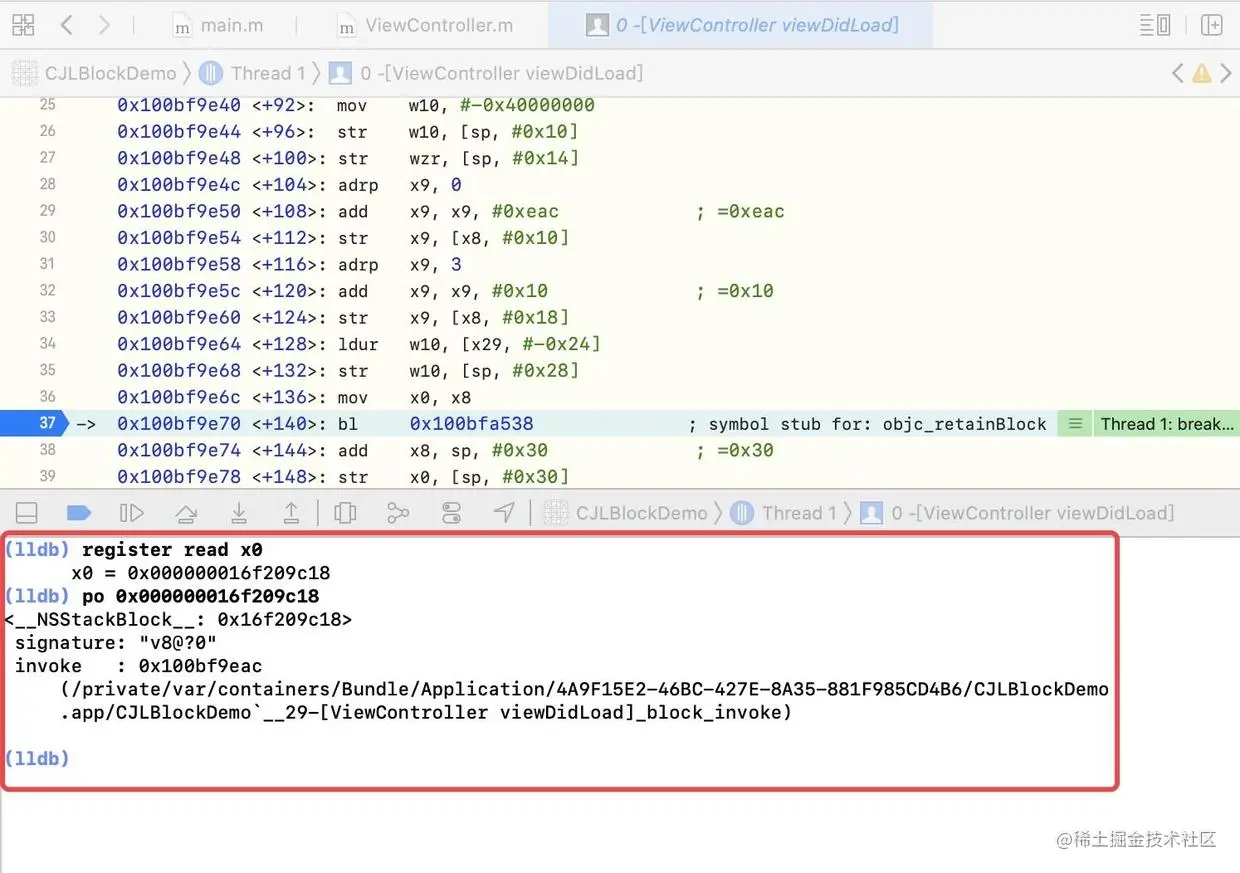This screenshot has height=873, width=1240.
Task: Select viewDidLoad frame in debug bar
Action: pos(1018,513)
